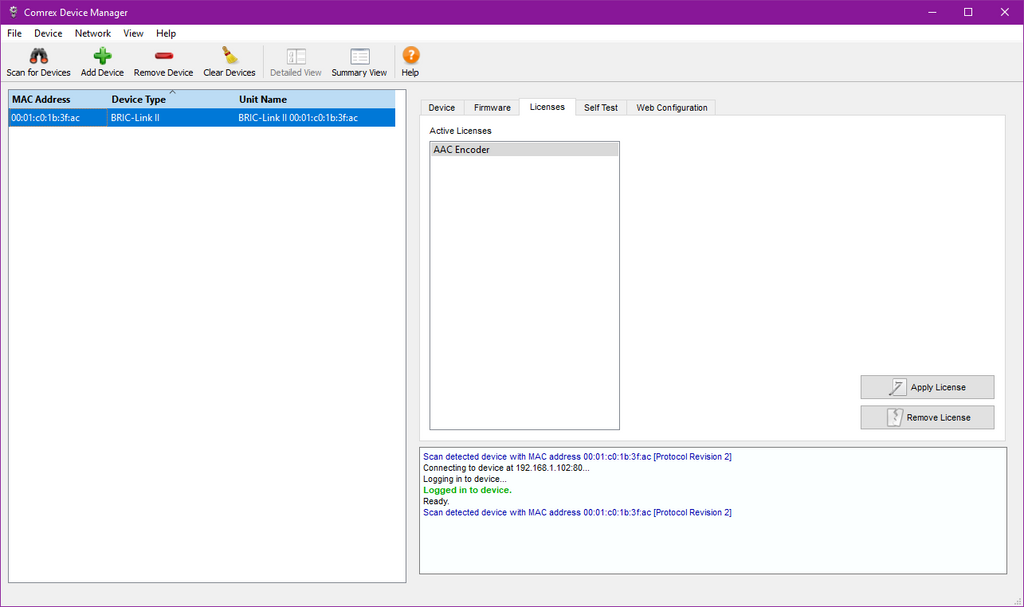Click the 'Connecting to device at 192.168.1.102:80...' log line
Screen dimensions: 1024x607
click(x=506, y=468)
